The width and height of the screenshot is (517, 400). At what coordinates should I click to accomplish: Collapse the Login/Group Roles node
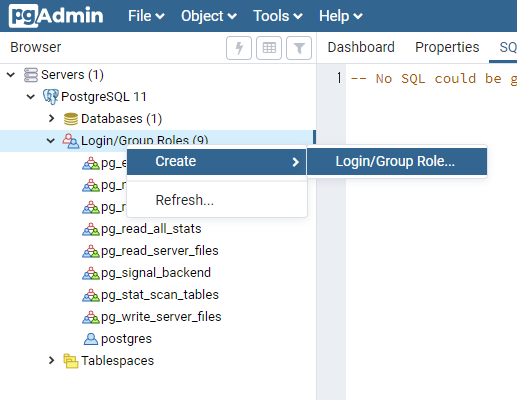pos(51,141)
